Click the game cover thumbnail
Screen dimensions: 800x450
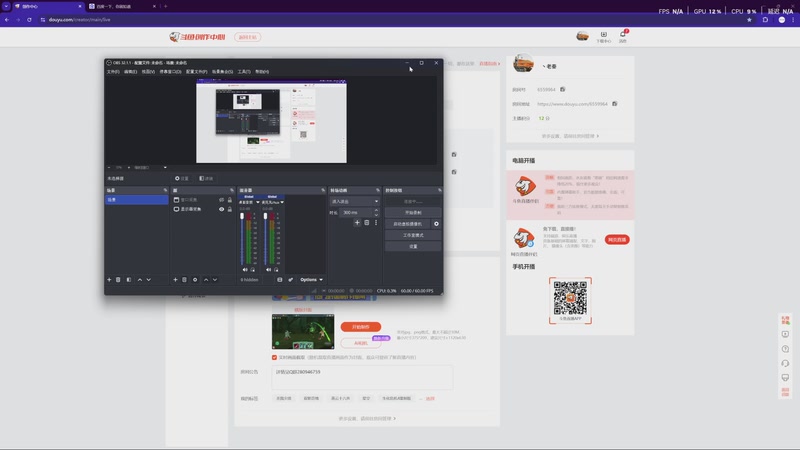[x=303, y=332]
